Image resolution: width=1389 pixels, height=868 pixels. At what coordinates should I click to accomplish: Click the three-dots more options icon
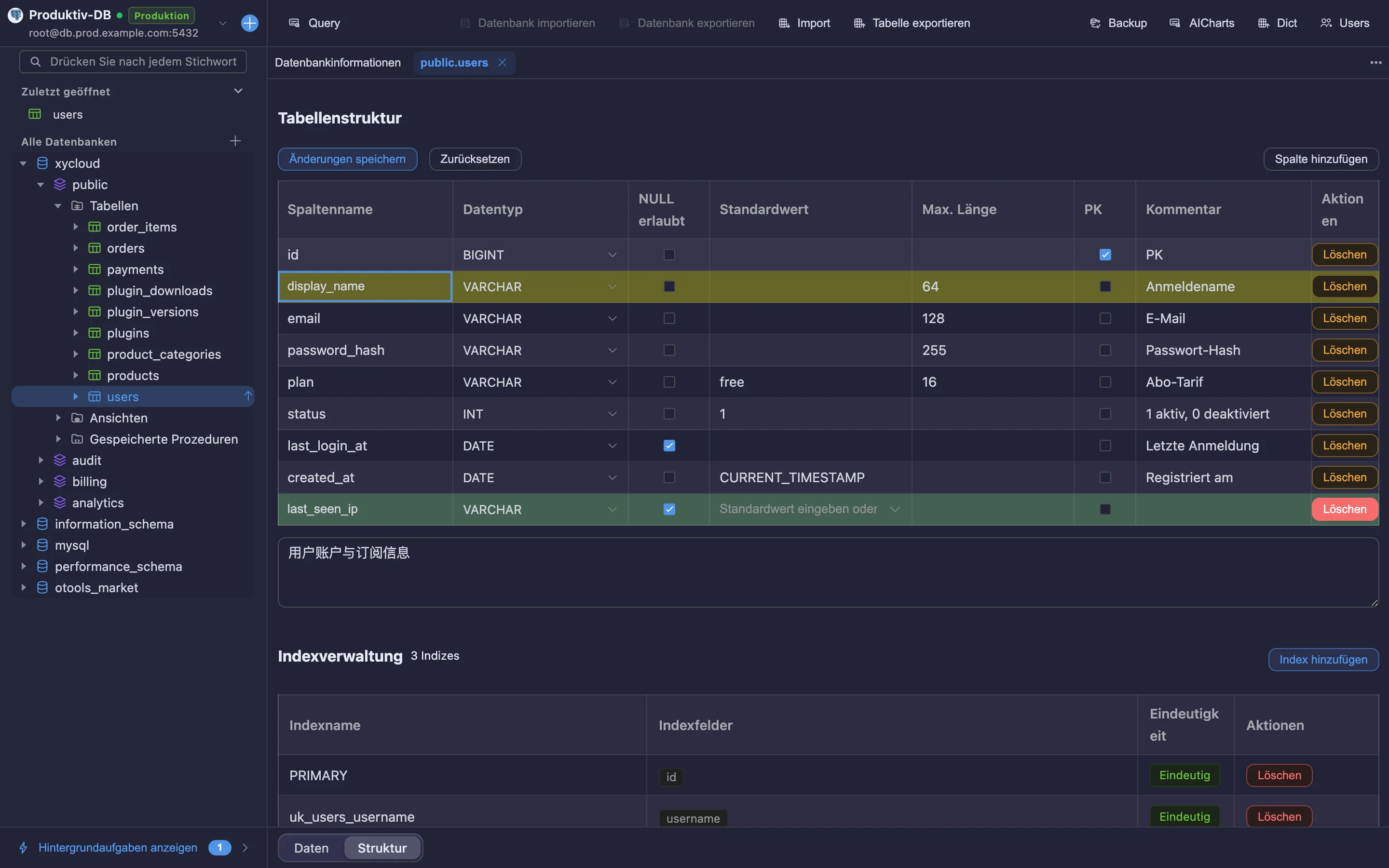pos(1376,63)
